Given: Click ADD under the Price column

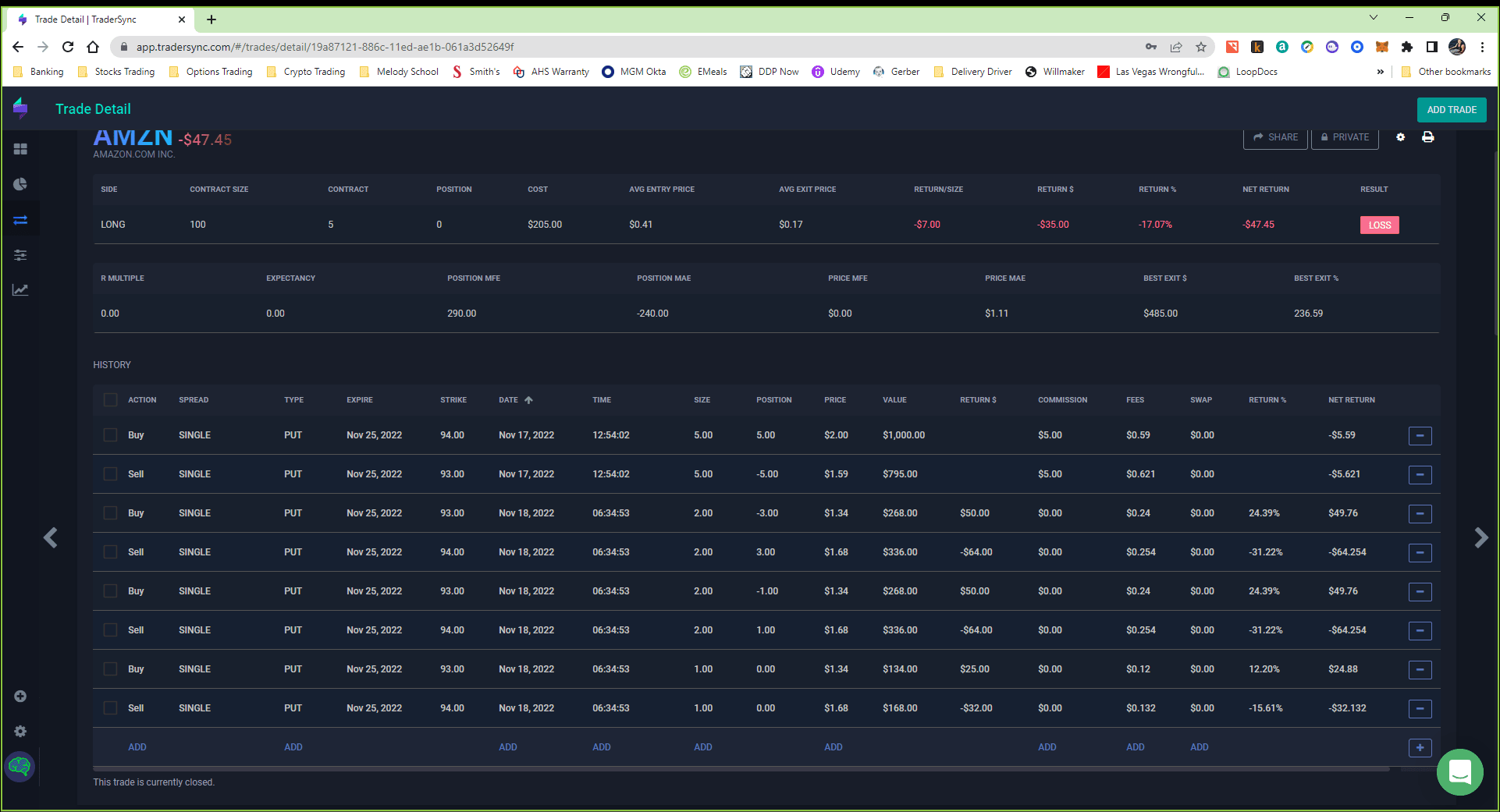Looking at the screenshot, I should click(833, 747).
